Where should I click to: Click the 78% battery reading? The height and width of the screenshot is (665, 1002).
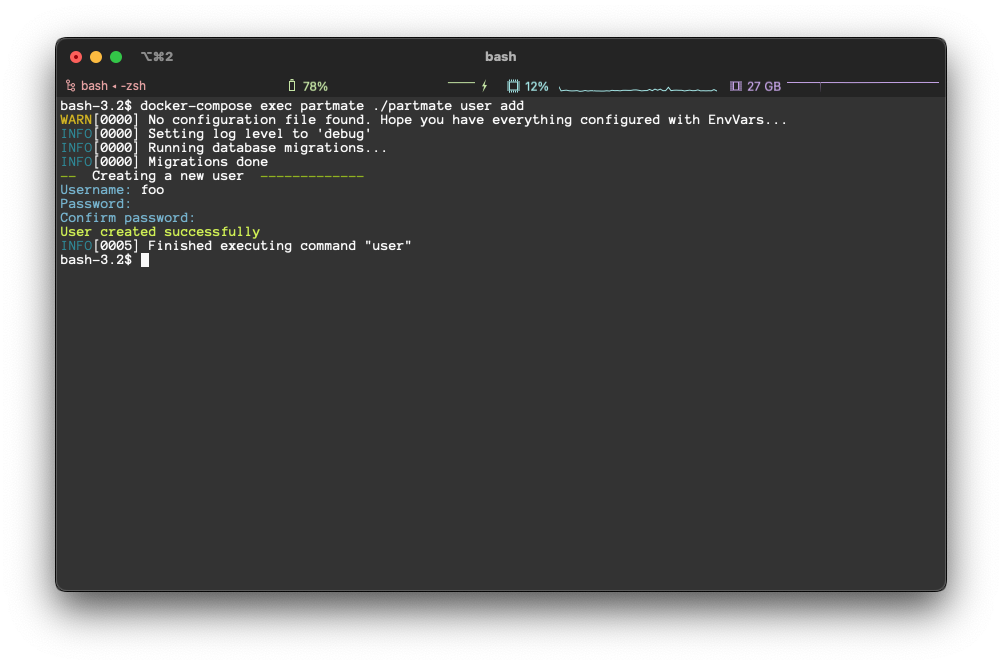pyautogui.click(x=315, y=86)
